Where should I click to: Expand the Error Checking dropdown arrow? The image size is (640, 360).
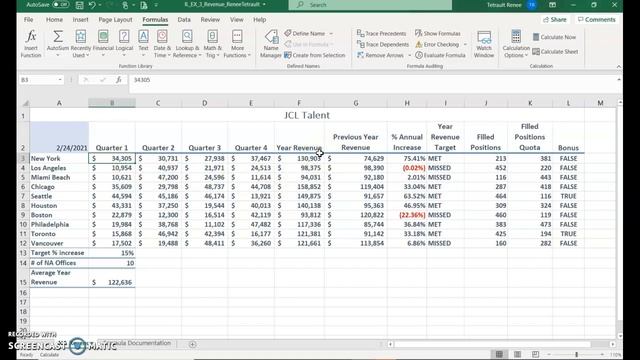point(465,44)
